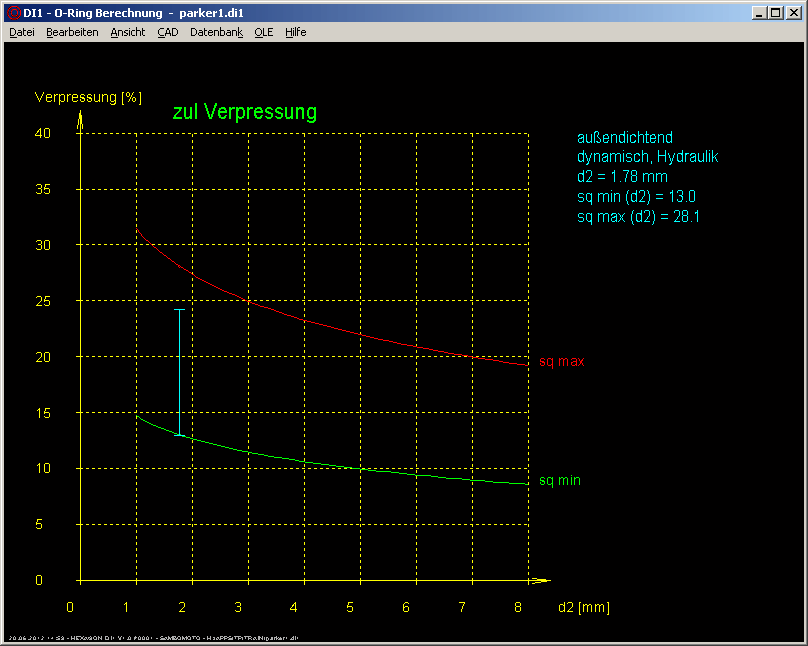
Task: Select the green 'sq min' curve label
Action: [559, 481]
